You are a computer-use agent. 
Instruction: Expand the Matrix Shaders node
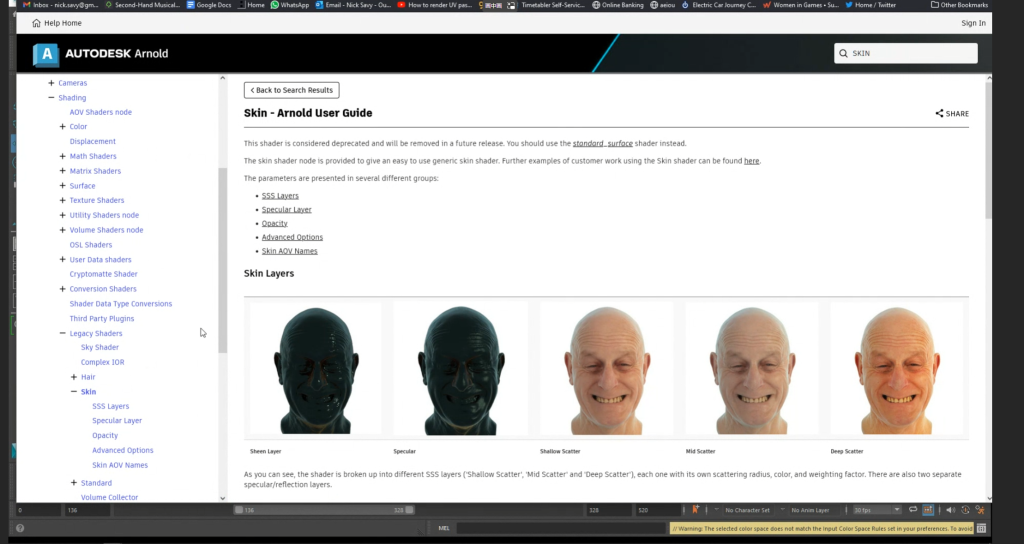pos(62,171)
